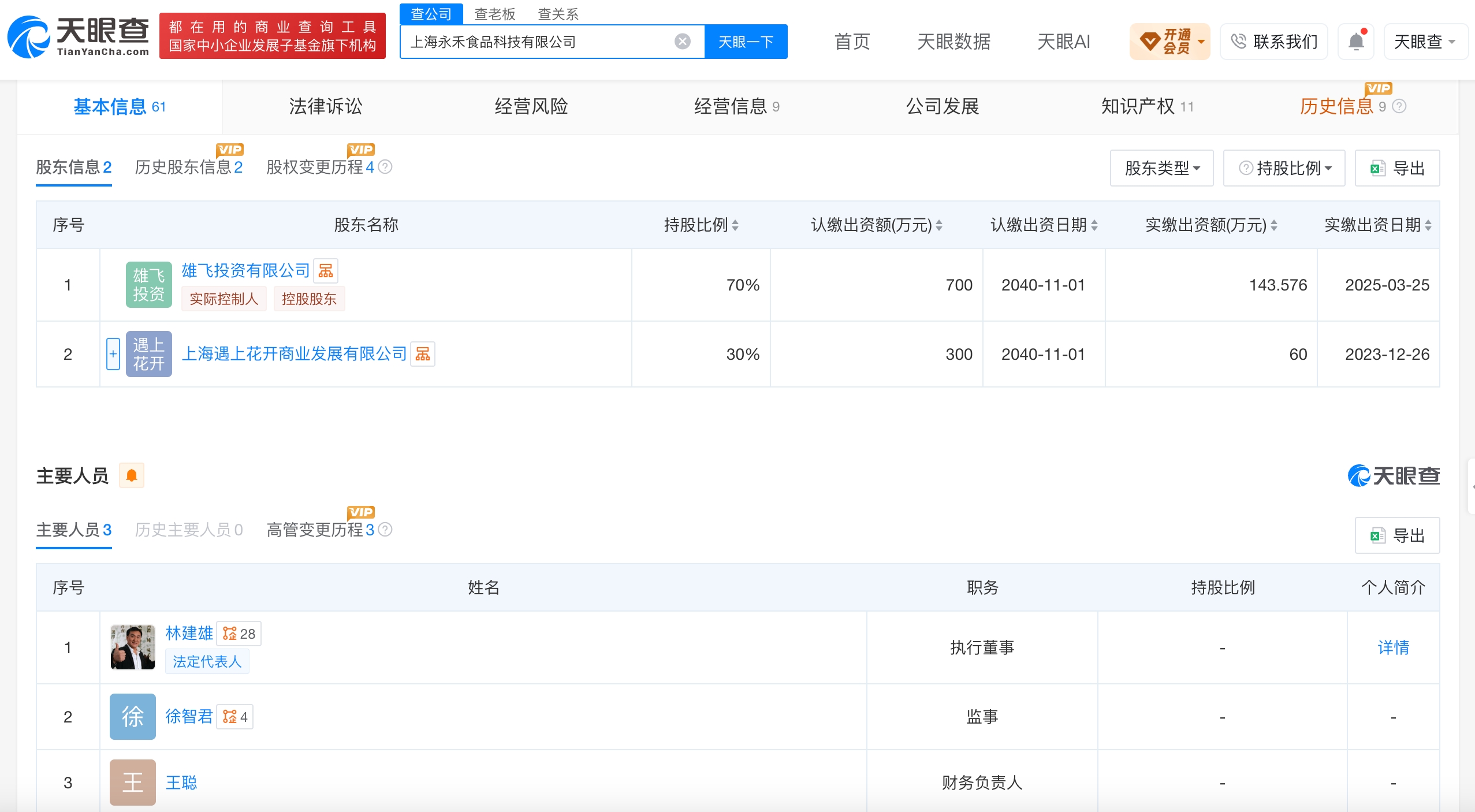Click the 雄飞投资 green logo tile
The height and width of the screenshot is (812, 1475).
(x=149, y=285)
